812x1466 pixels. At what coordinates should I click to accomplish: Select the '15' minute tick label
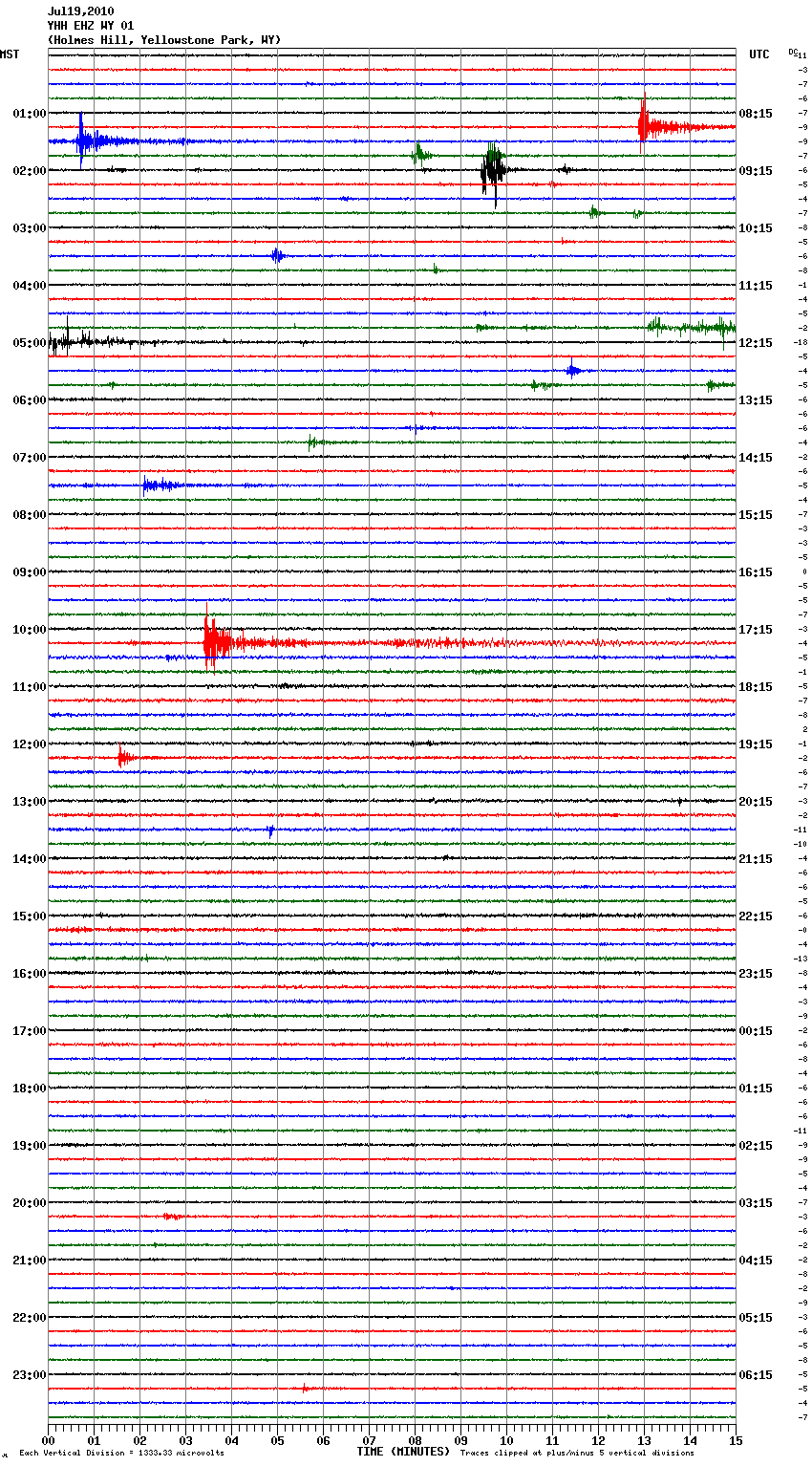point(735,1440)
